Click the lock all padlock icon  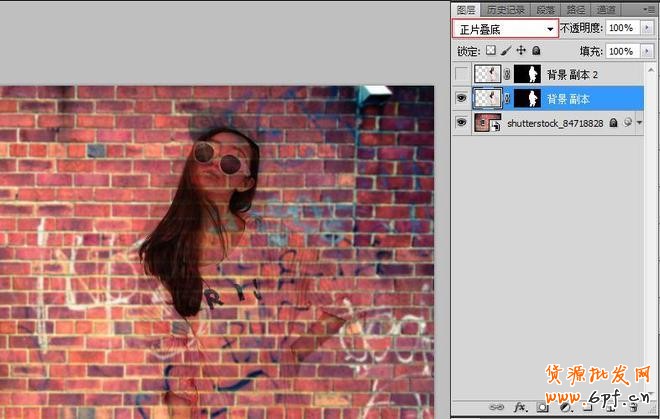(x=536, y=50)
